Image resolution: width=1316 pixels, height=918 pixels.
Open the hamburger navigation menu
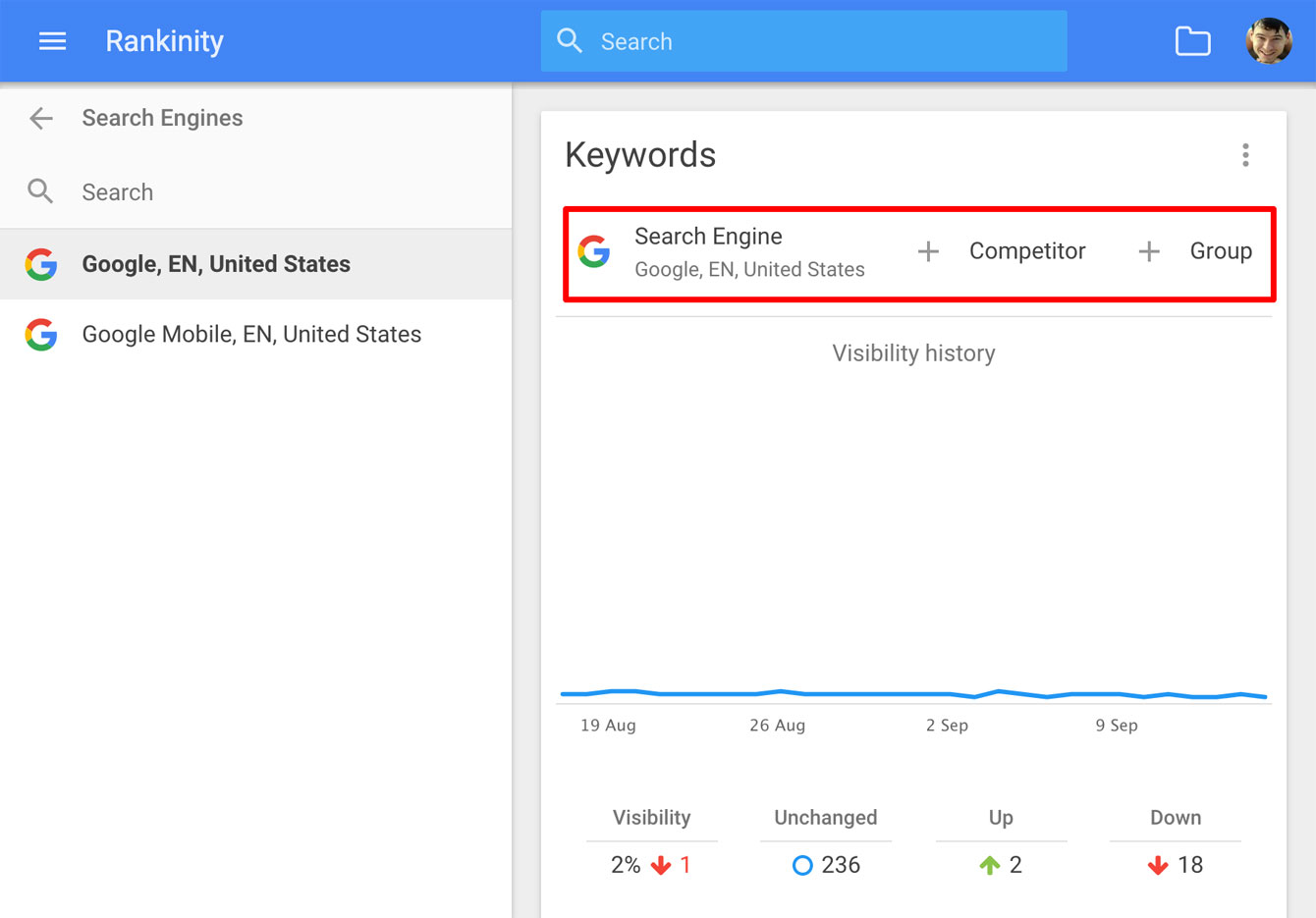pos(52,41)
